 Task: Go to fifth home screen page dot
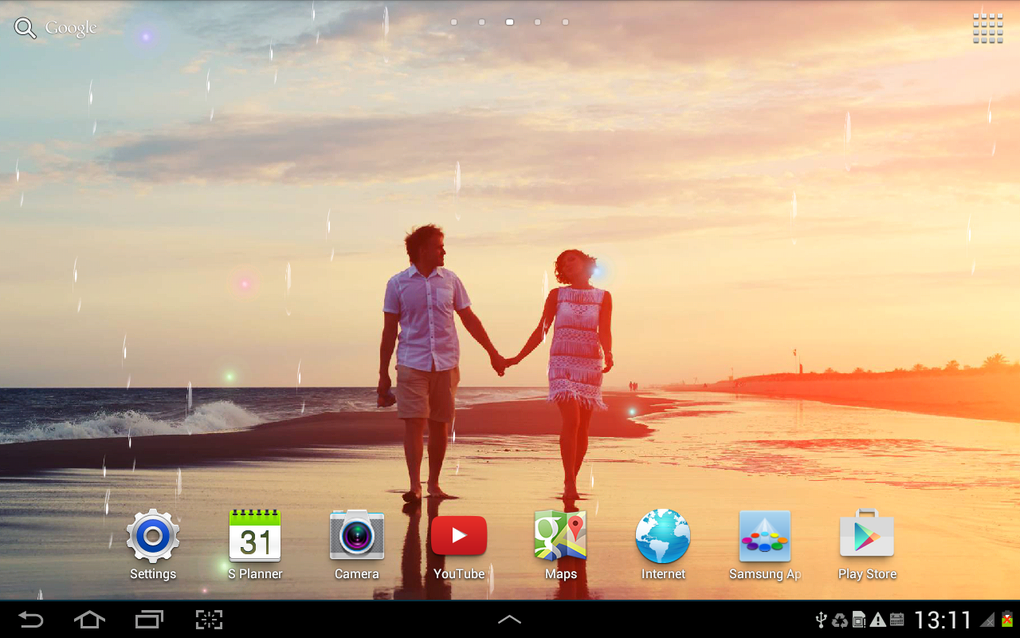(565, 22)
